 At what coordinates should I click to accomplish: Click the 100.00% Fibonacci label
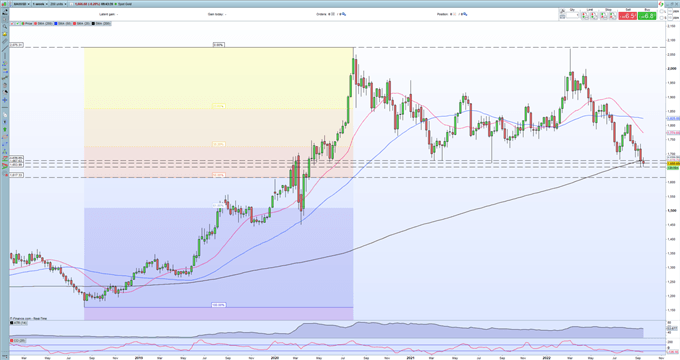point(219,305)
